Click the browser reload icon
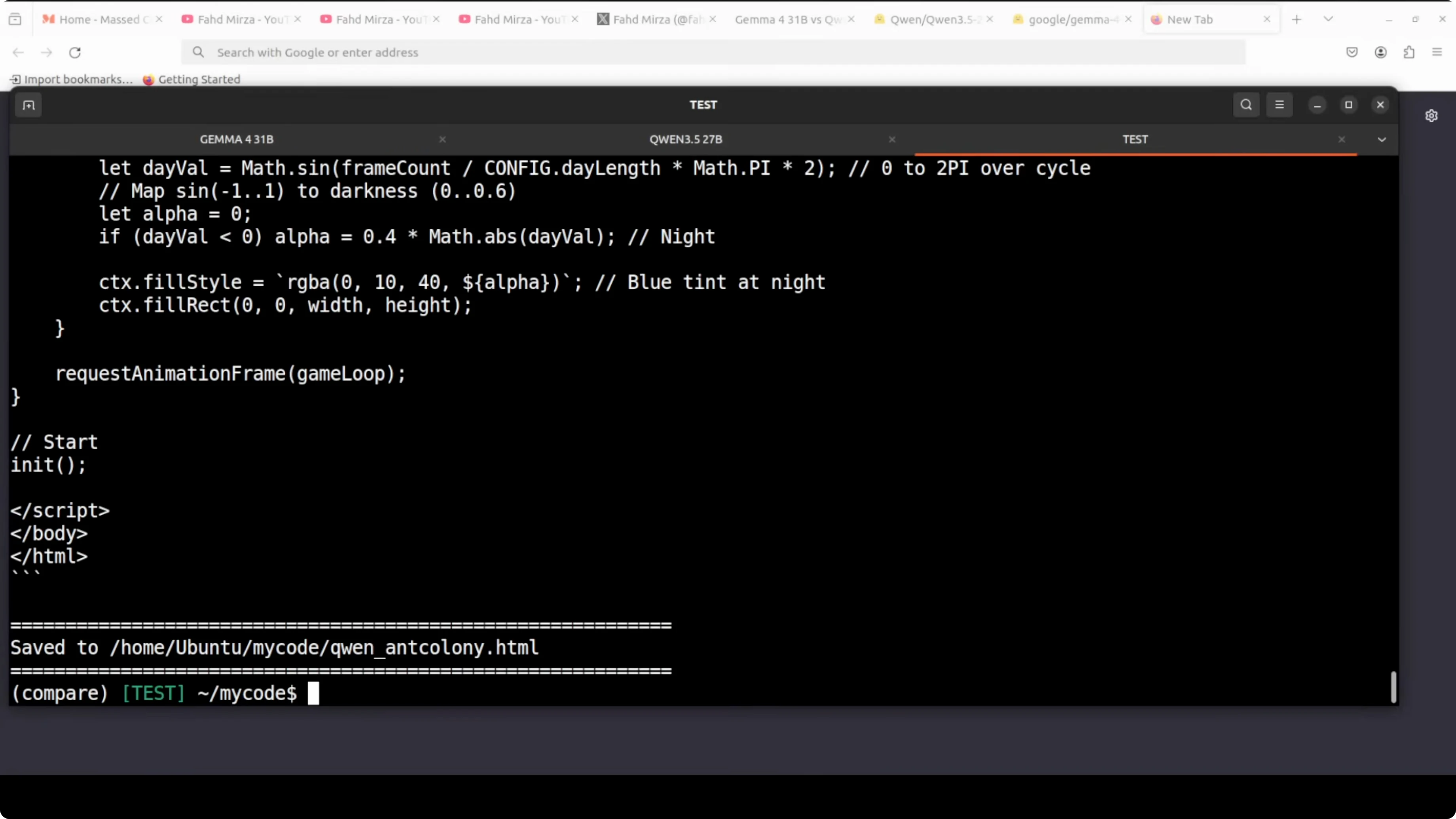The image size is (1456, 819). coord(75,53)
